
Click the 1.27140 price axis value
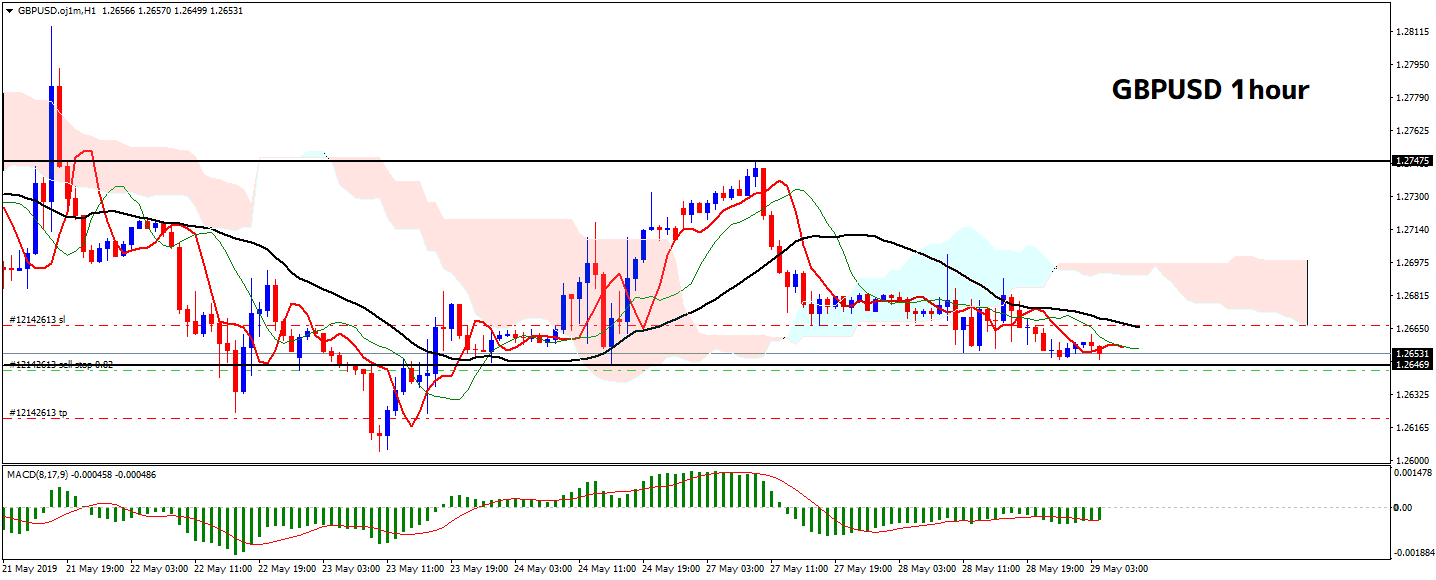point(1411,230)
